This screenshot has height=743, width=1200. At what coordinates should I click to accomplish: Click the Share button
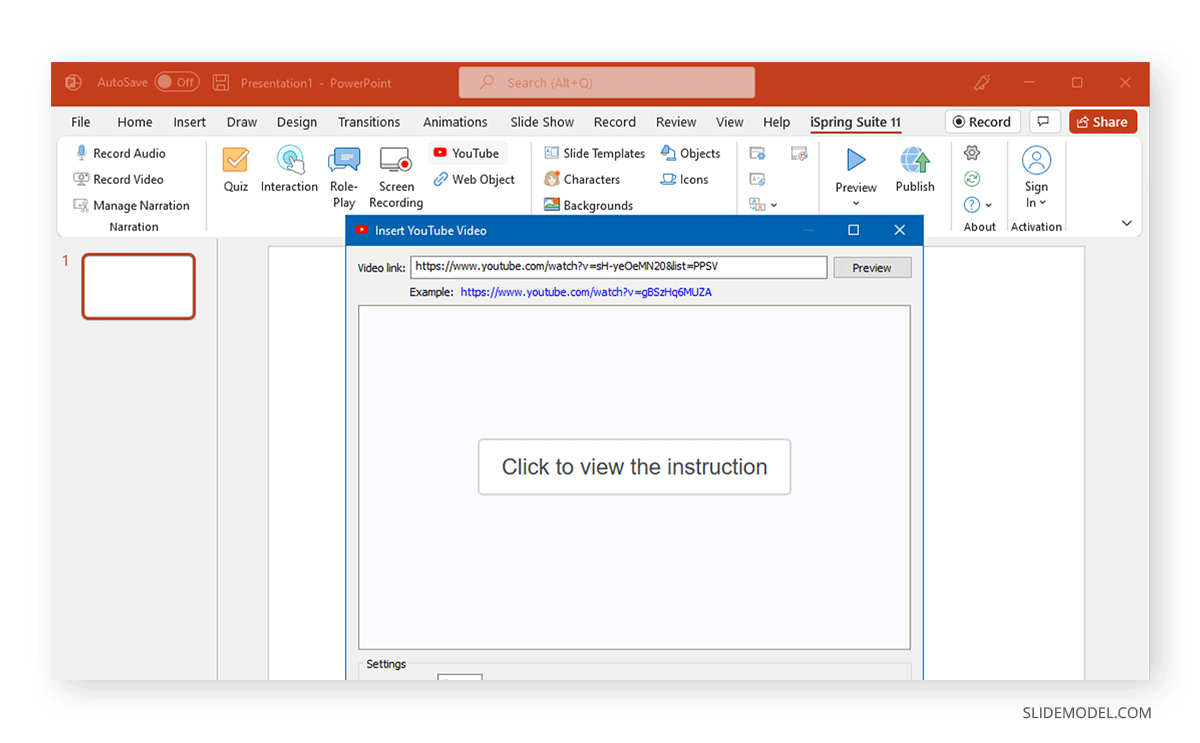click(1103, 122)
